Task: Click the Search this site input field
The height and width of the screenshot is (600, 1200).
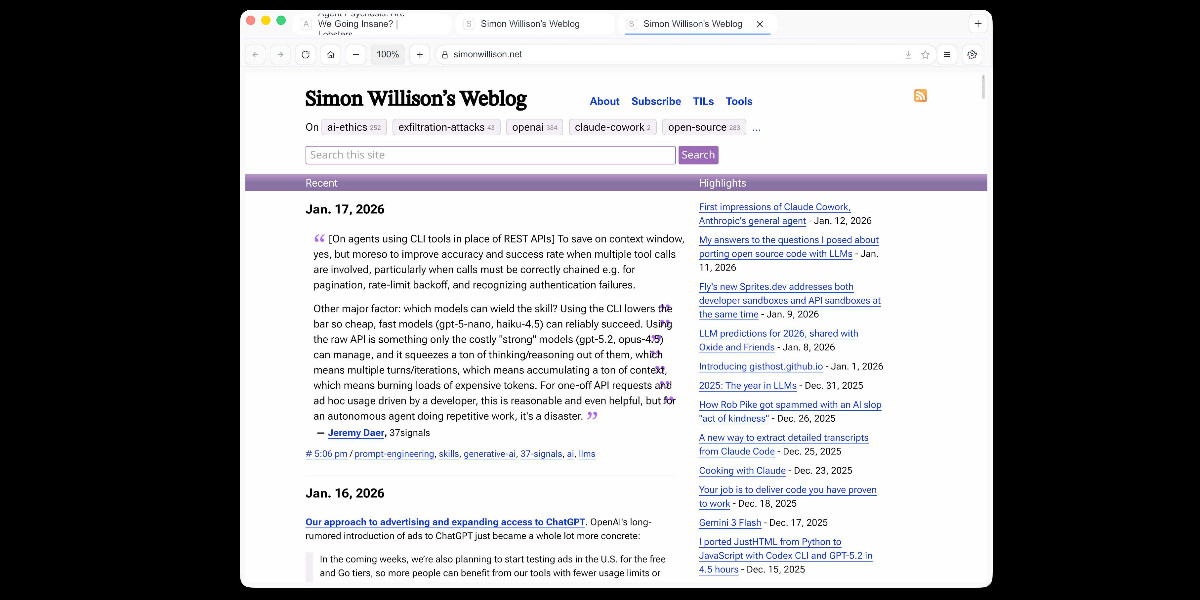Action: (489, 155)
